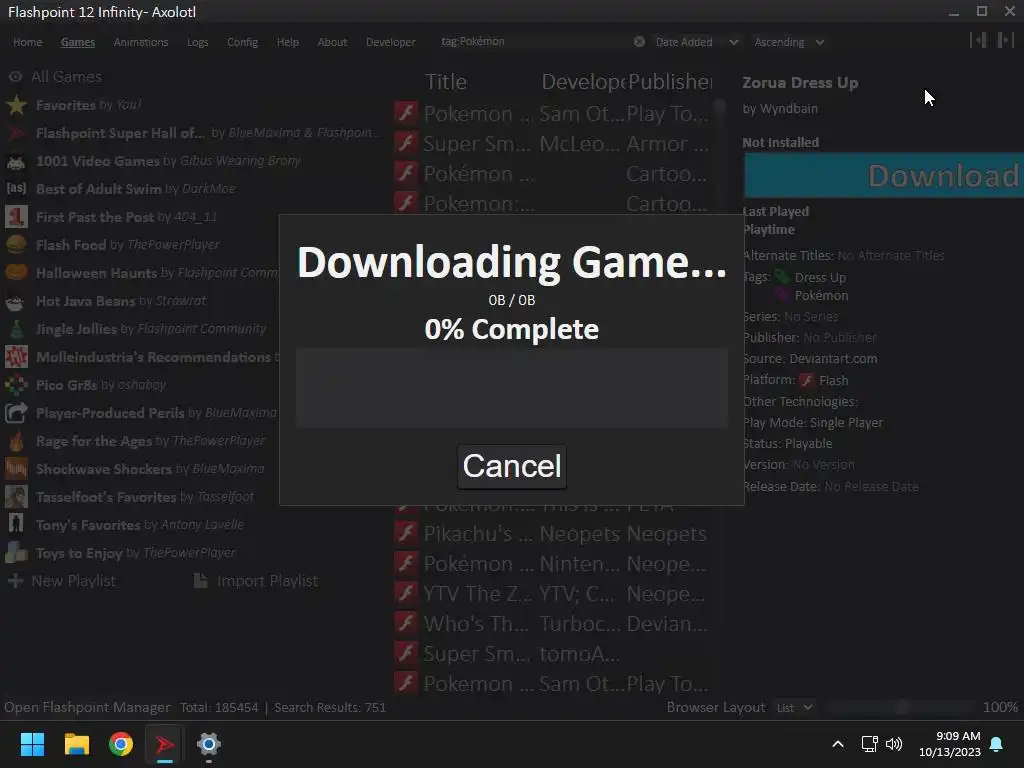Click the Developer column header
The image size is (1024, 768).
pyautogui.click(x=583, y=82)
